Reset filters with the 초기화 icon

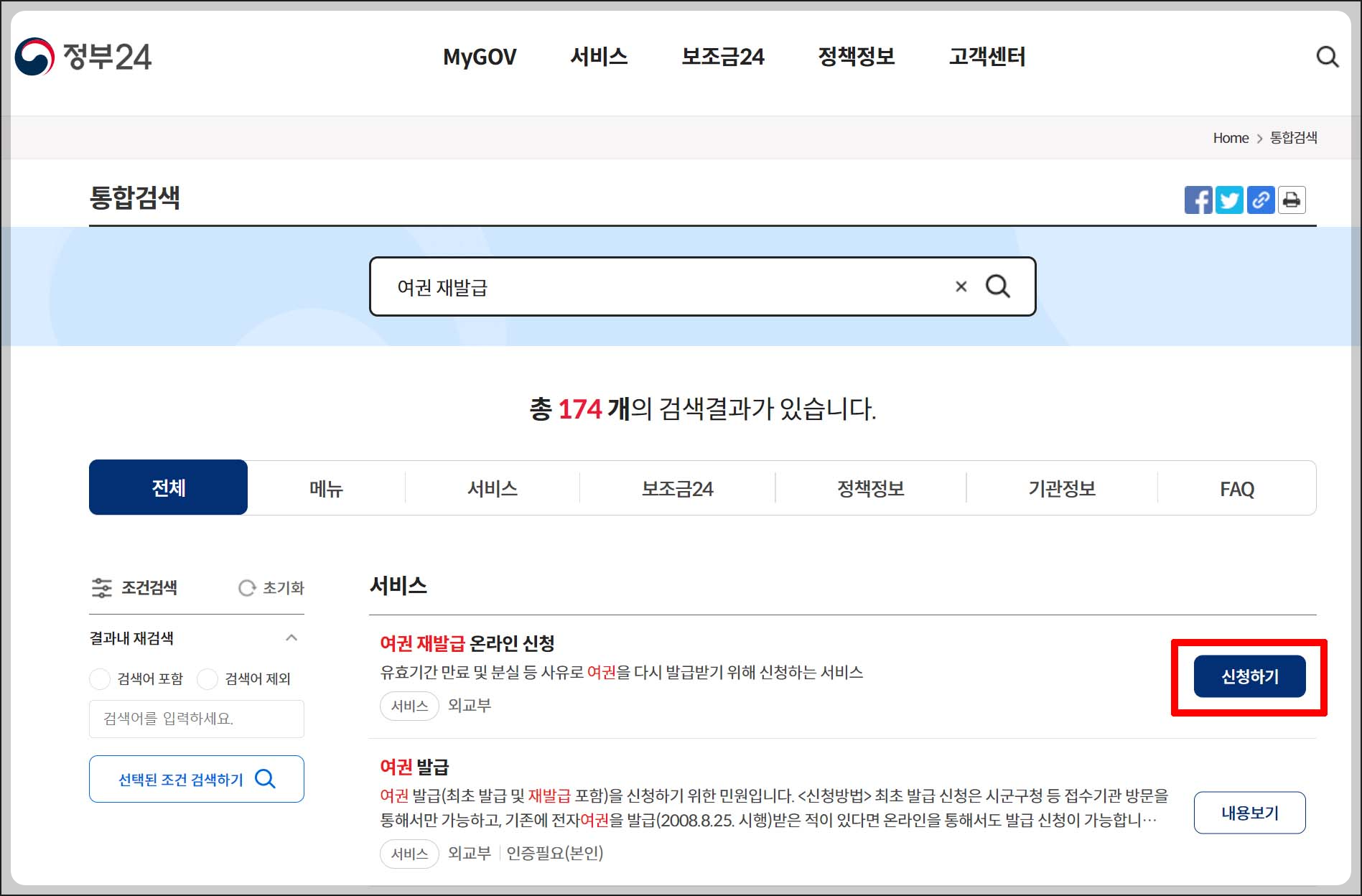point(273,588)
